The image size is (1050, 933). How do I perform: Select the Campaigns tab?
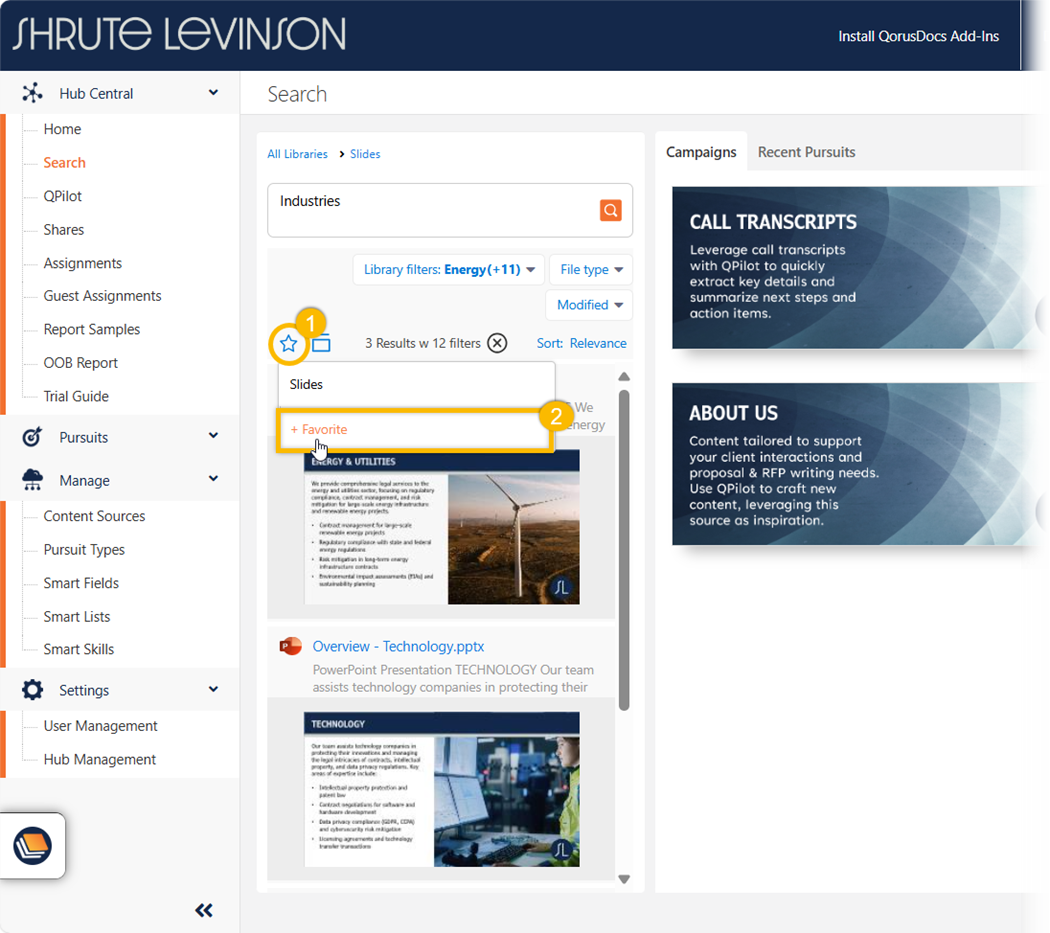[x=701, y=152]
